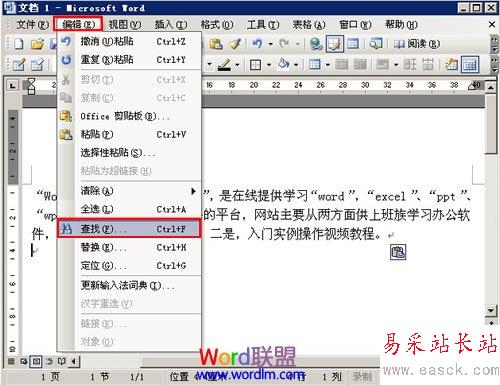Click the Split Cells icon
The height and width of the screenshot is (385, 500).
coord(360,64)
